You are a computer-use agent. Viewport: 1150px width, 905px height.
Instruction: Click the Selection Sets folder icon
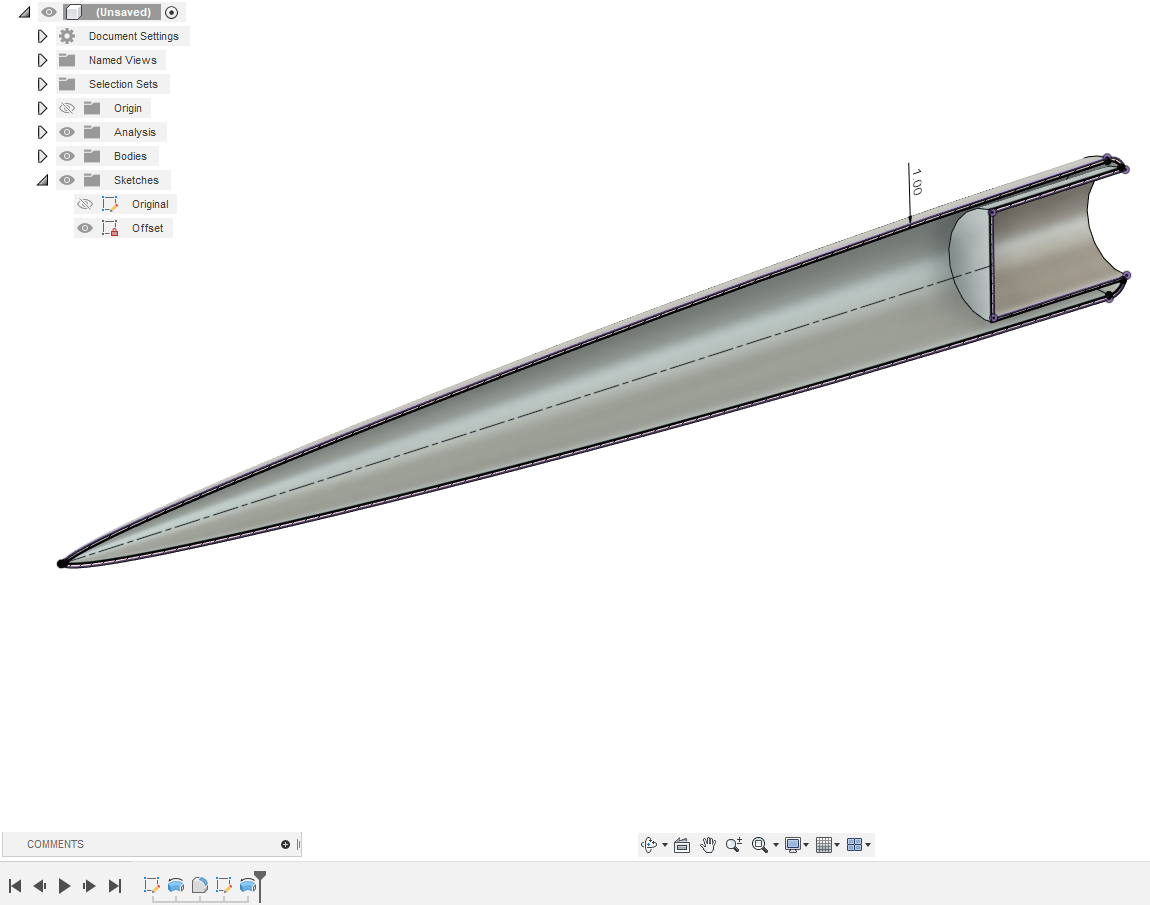click(67, 84)
